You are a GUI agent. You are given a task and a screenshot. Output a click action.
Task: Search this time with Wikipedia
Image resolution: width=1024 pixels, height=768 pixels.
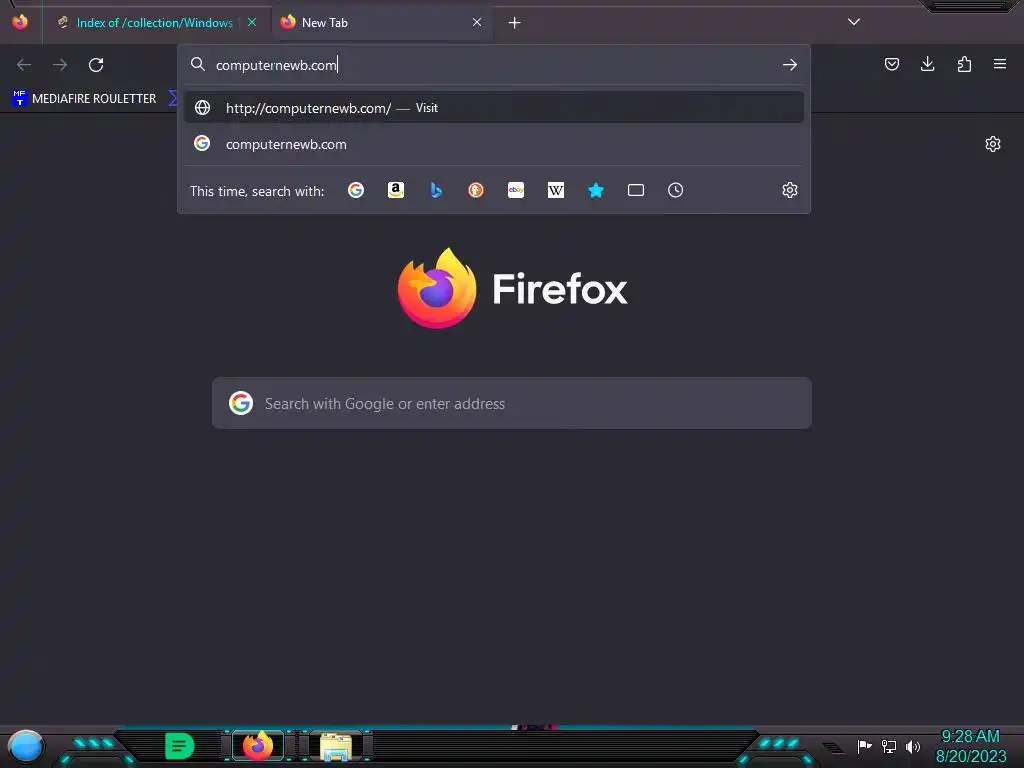pyautogui.click(x=556, y=190)
